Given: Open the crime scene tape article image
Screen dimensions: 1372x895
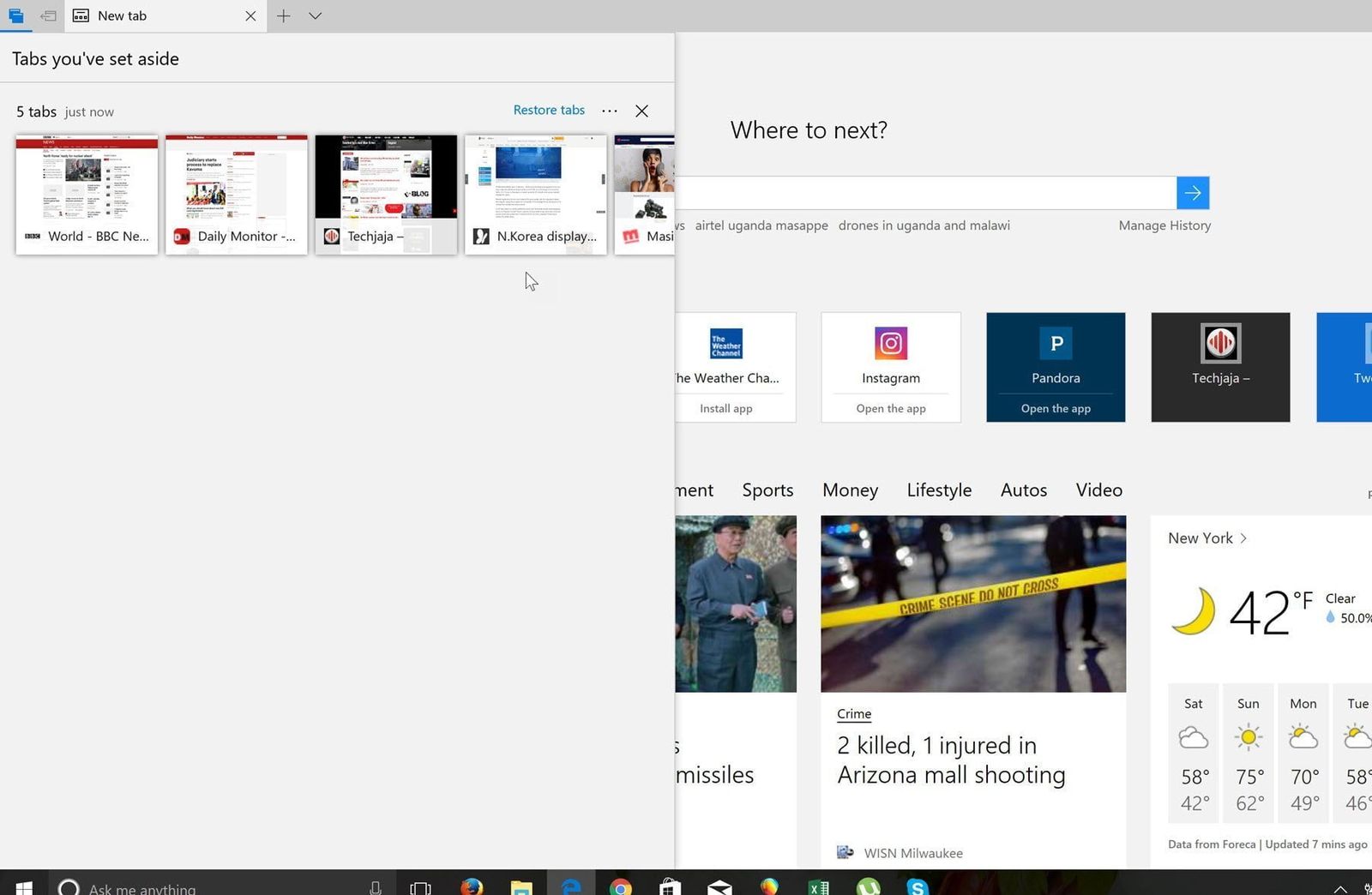Looking at the screenshot, I should 973,604.
